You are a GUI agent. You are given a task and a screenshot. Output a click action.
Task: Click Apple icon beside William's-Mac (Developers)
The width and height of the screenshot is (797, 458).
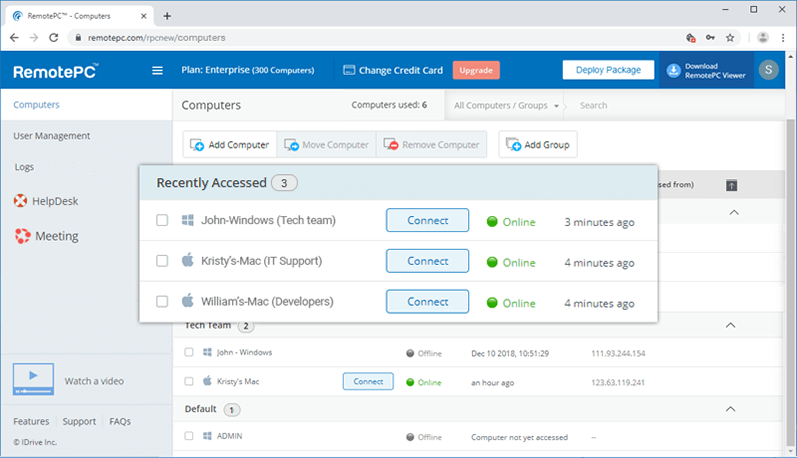click(188, 300)
